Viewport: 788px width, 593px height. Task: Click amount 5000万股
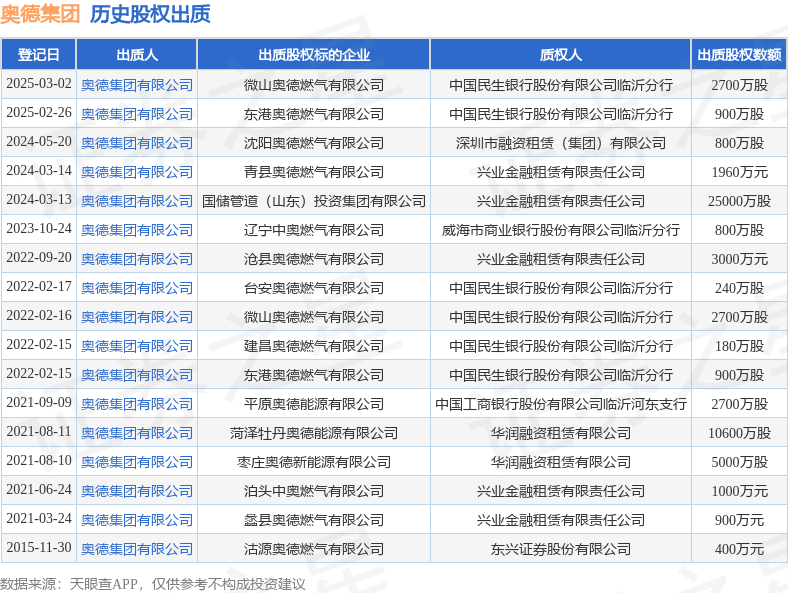[x=739, y=462]
